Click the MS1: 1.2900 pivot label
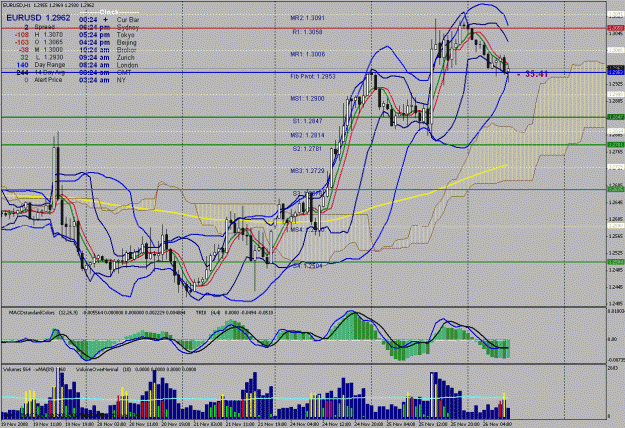The image size is (625, 428). click(x=307, y=98)
